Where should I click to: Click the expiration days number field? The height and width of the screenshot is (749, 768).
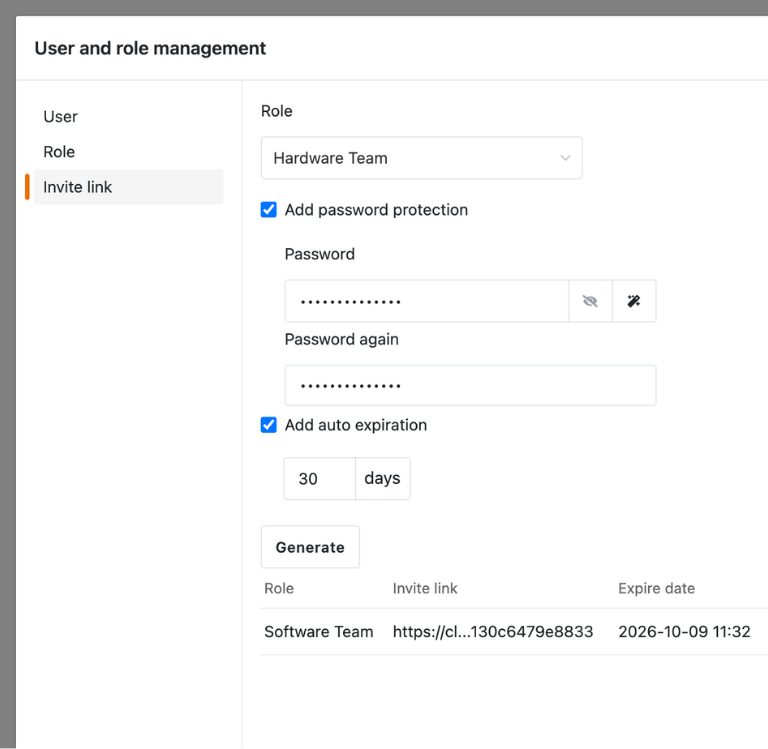[x=320, y=479]
